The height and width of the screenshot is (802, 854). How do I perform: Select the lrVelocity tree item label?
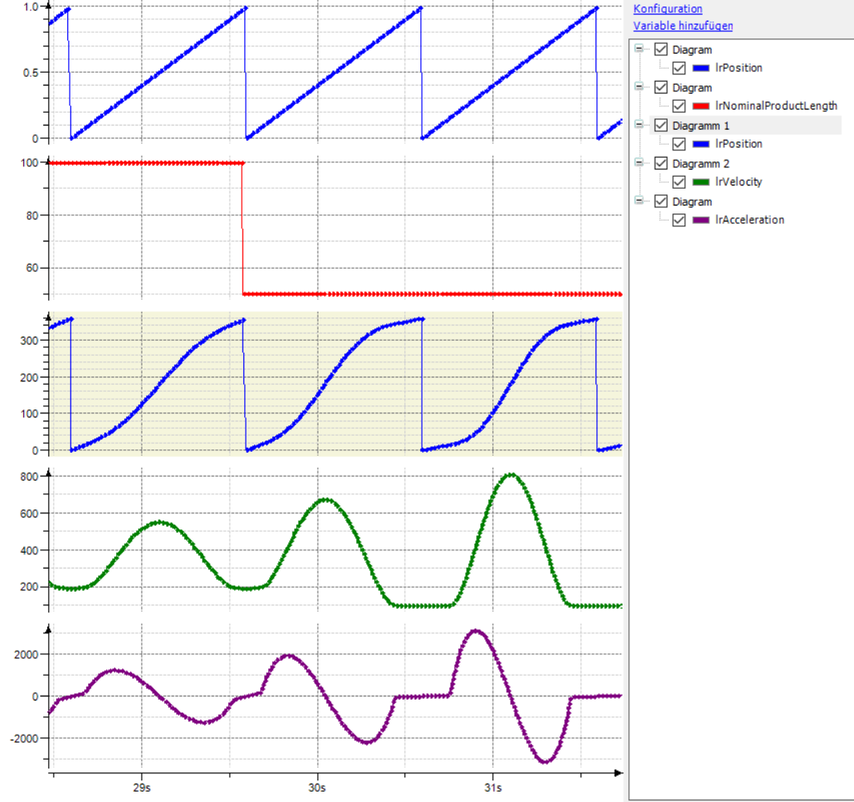coord(738,182)
